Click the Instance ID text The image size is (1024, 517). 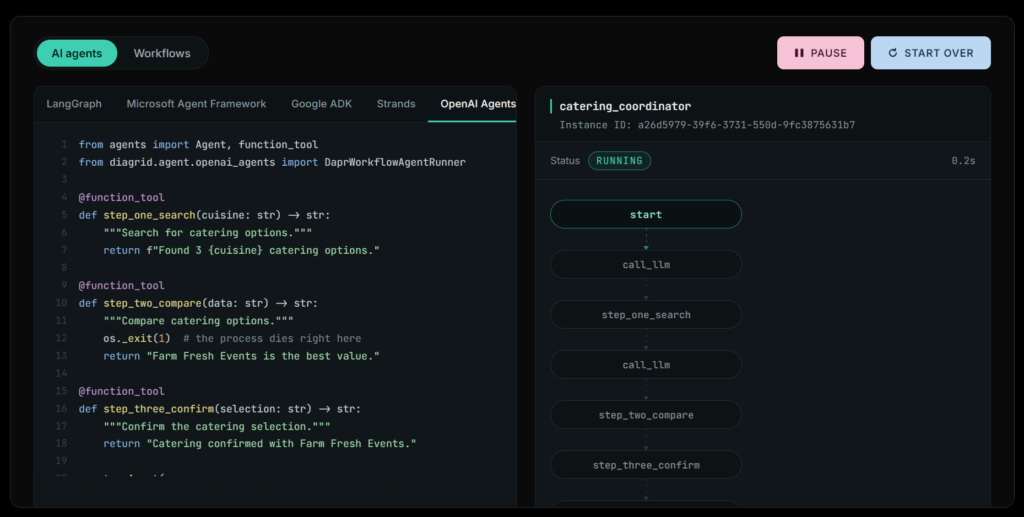click(707, 125)
